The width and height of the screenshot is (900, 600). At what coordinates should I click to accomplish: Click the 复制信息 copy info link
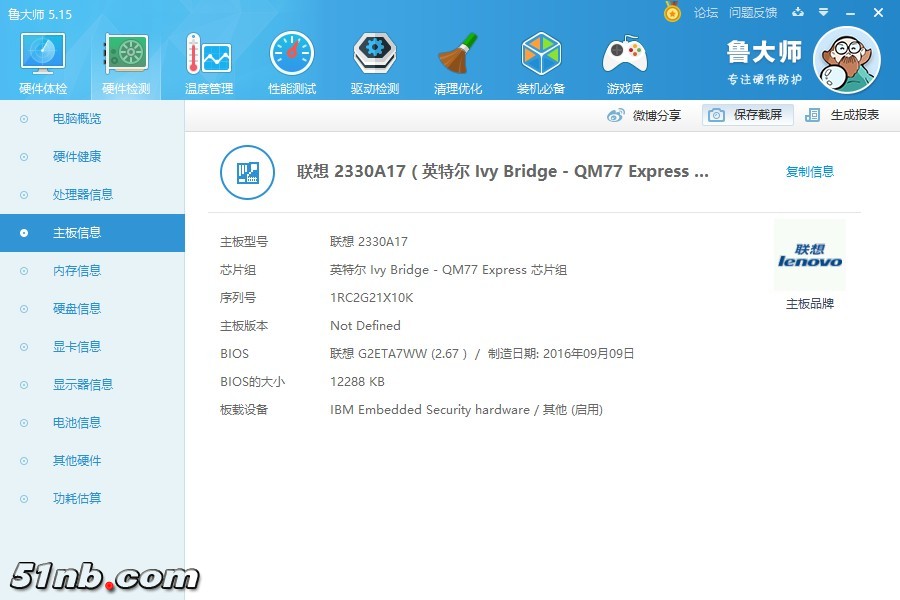tap(809, 172)
